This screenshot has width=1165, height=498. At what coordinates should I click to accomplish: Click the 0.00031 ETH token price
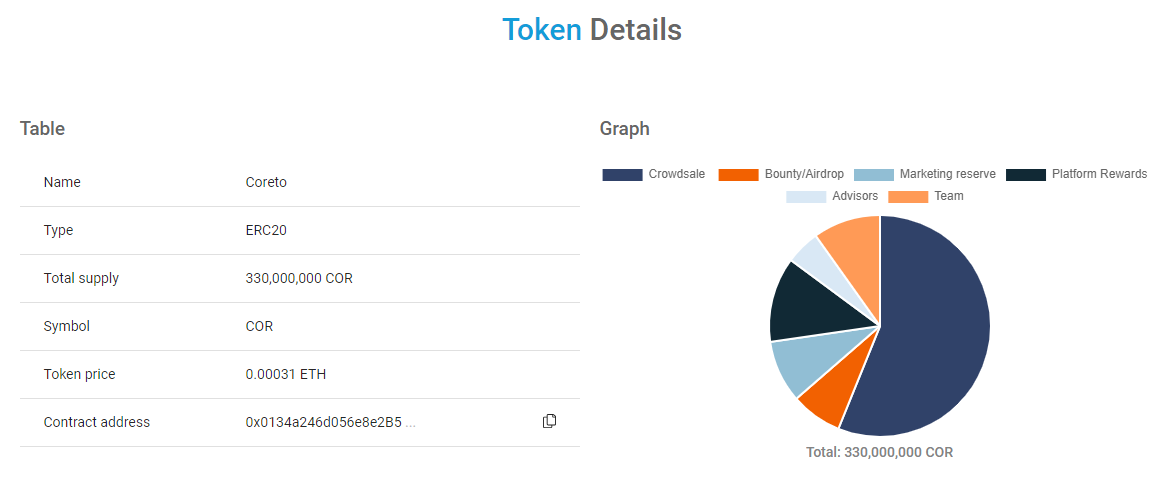(x=285, y=374)
